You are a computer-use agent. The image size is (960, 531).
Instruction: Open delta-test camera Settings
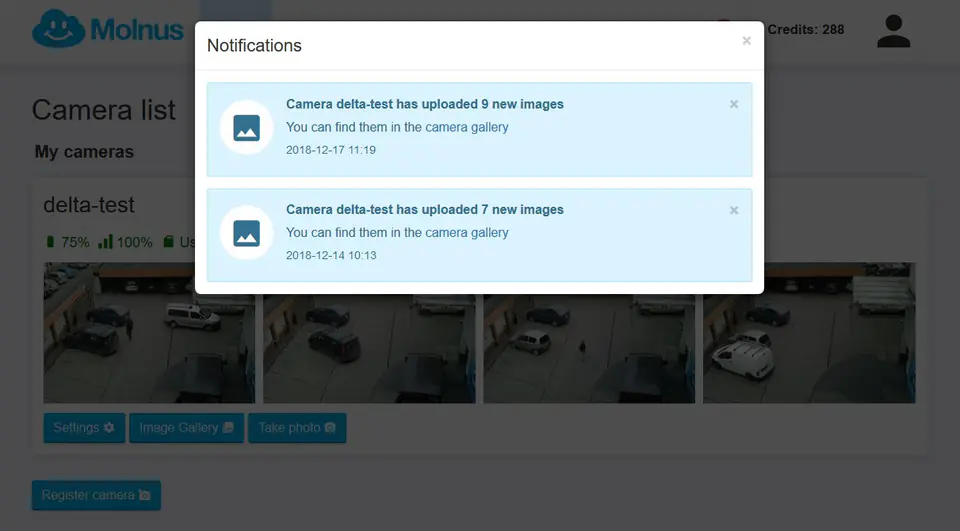point(84,428)
